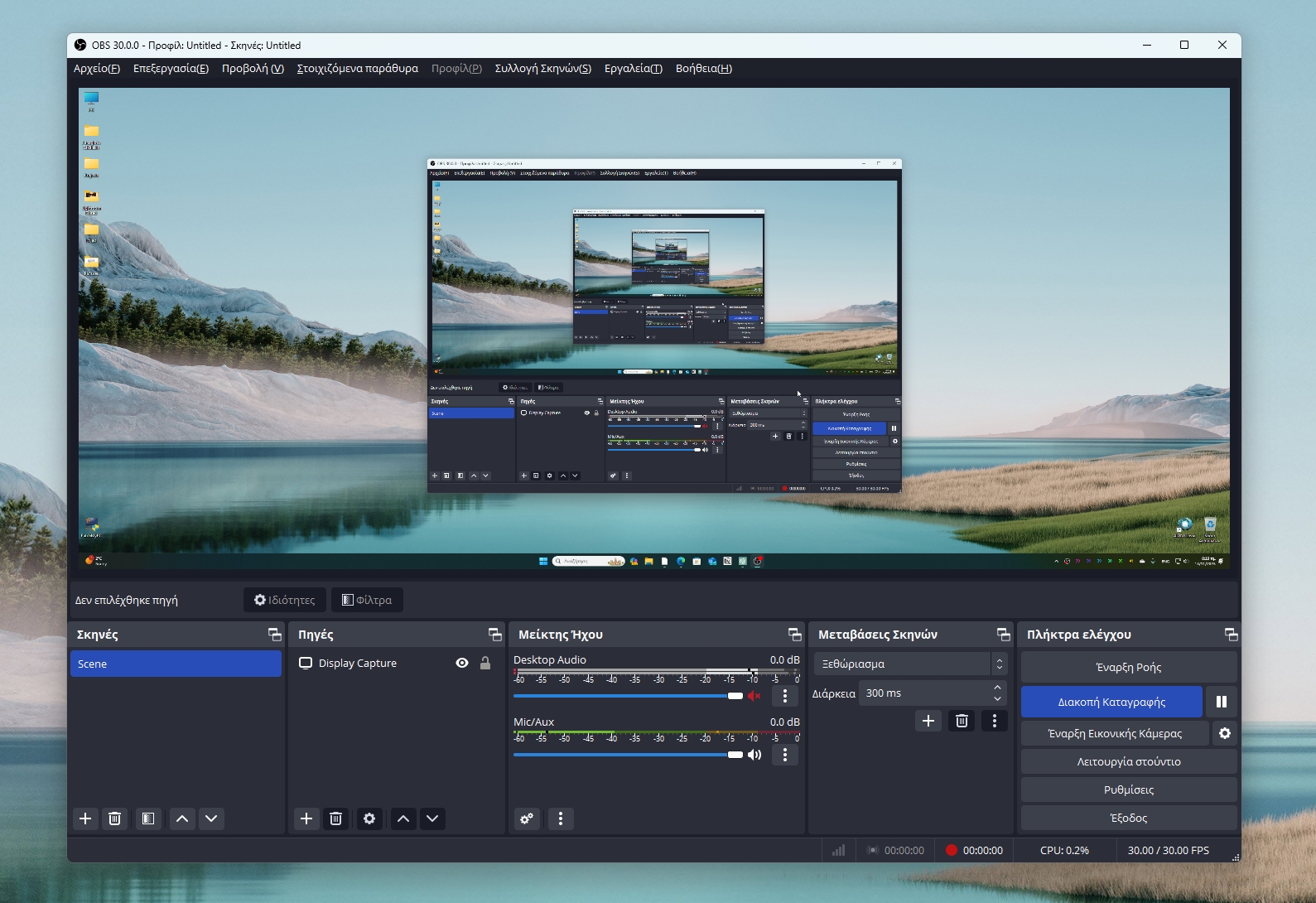Viewport: 1316px width, 903px height.
Task: Pause the recording with pause icon
Action: 1221,702
